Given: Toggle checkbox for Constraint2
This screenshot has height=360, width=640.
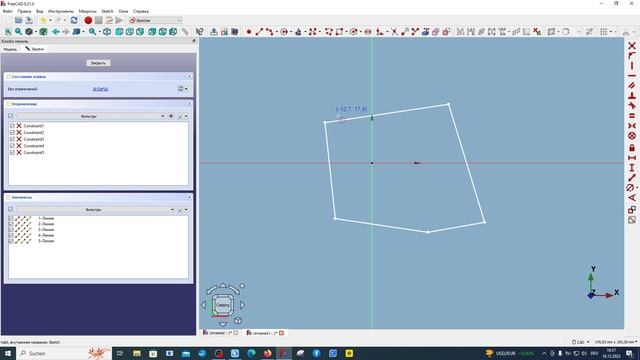Looking at the screenshot, I should [12, 132].
